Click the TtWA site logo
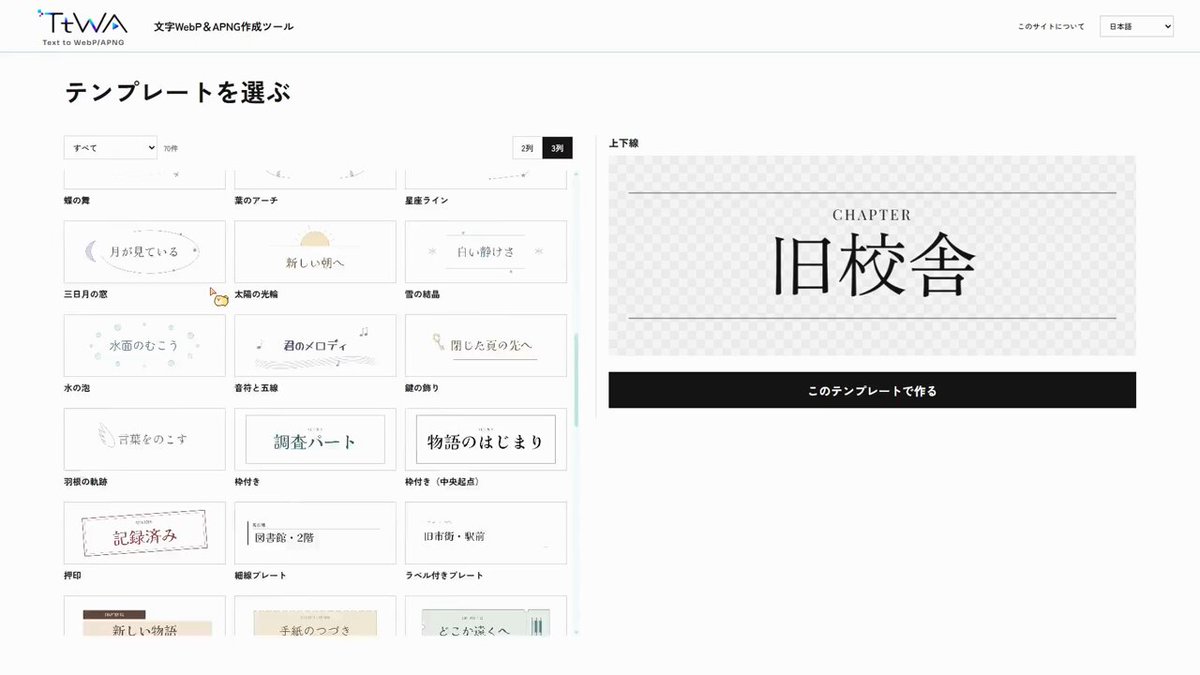1200x675 pixels. click(x=82, y=27)
